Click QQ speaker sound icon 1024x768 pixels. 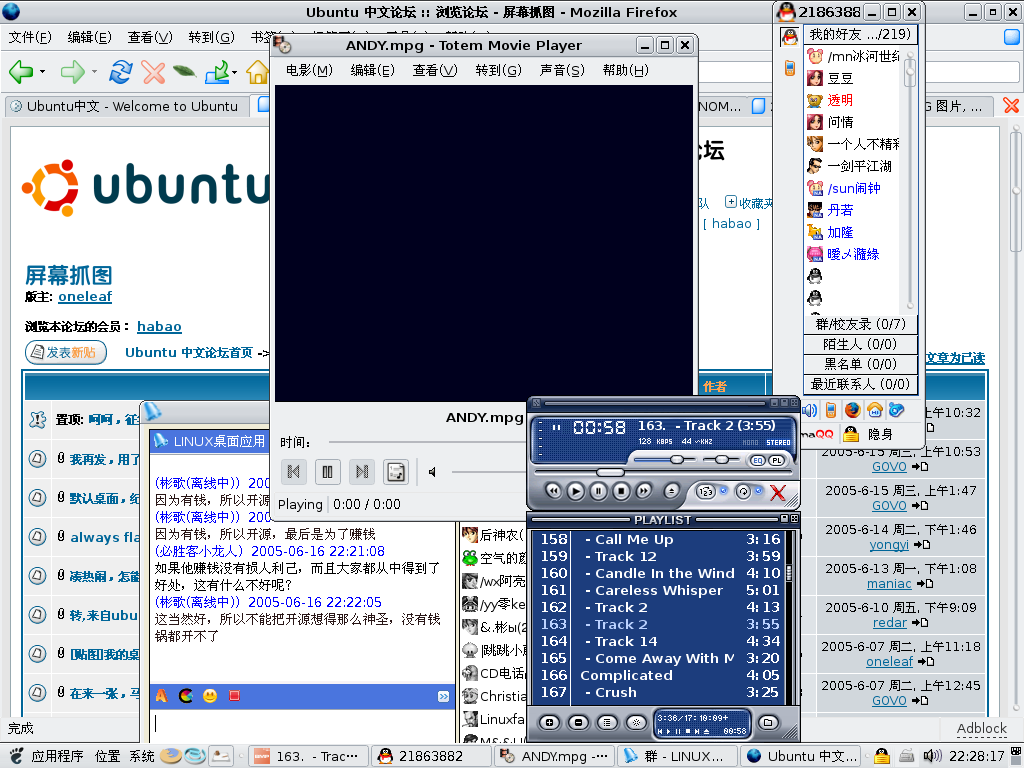pyautogui.click(x=809, y=410)
